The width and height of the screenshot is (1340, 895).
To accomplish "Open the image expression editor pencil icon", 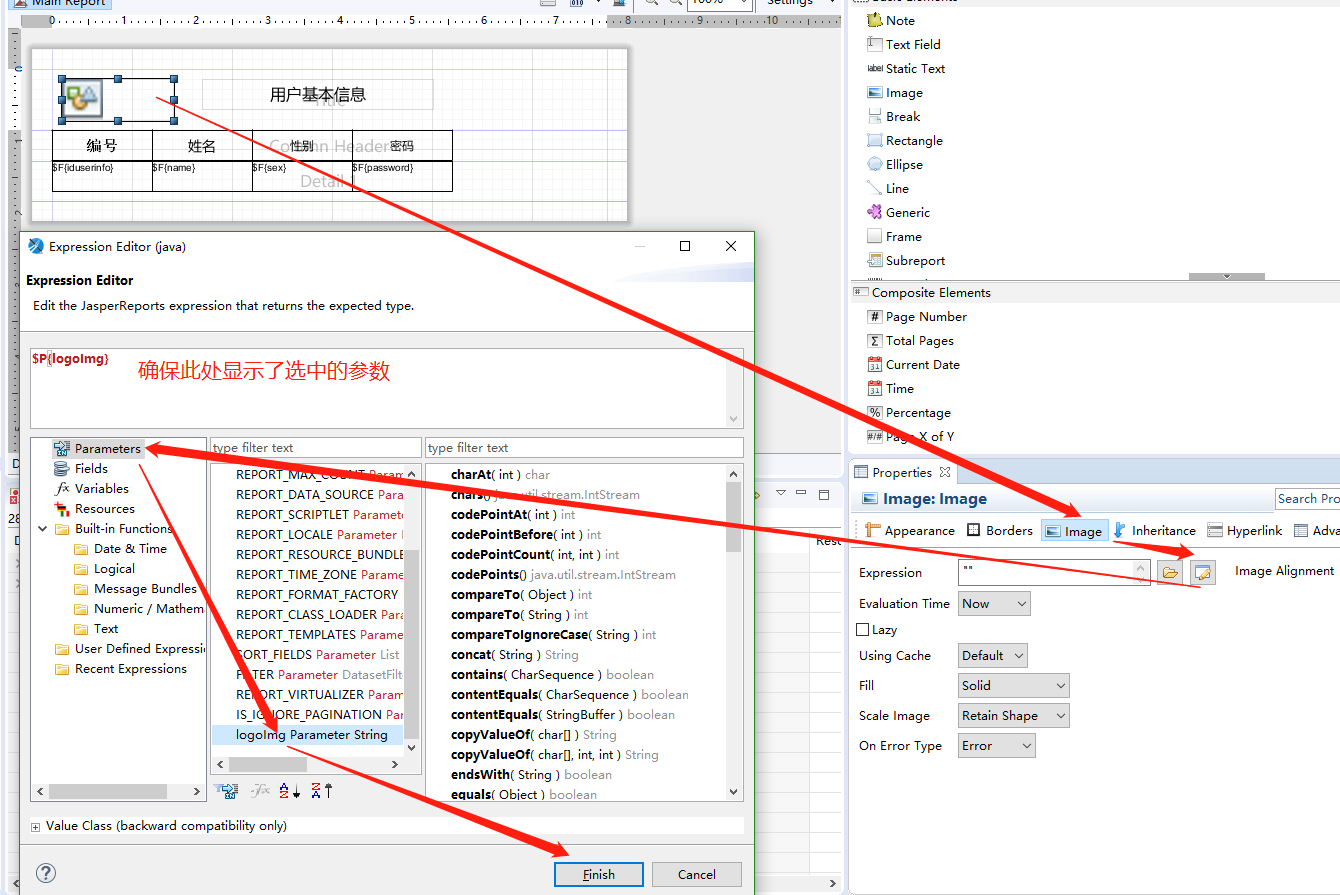I will (1202, 572).
